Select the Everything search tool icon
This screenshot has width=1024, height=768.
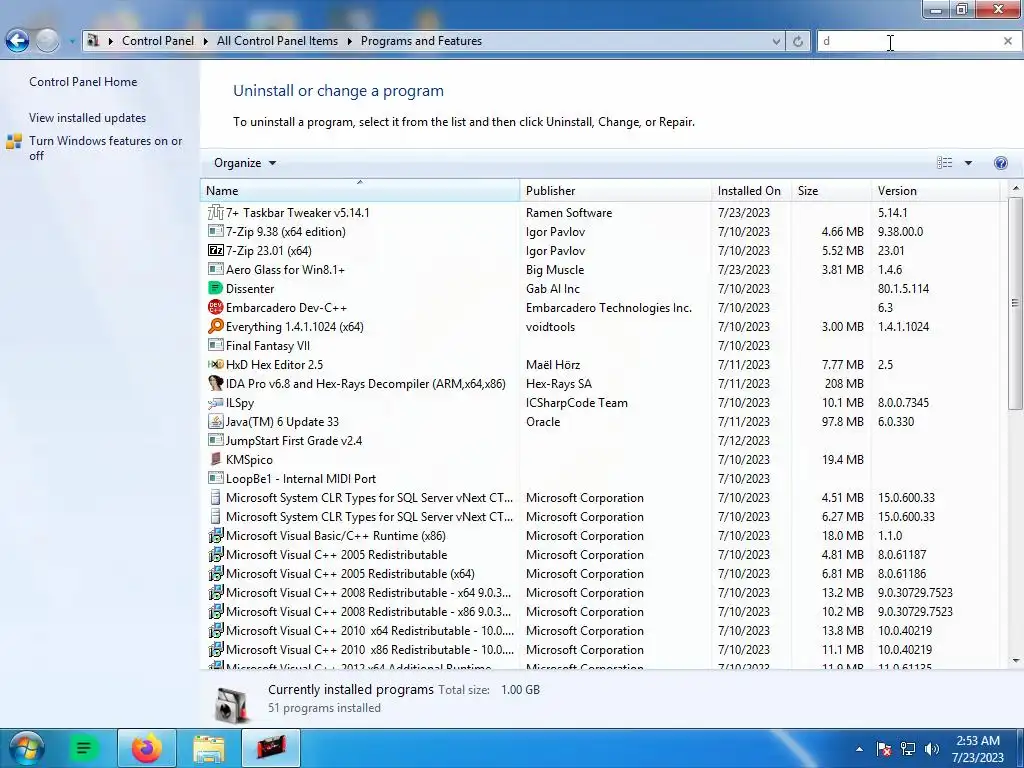pos(215,326)
